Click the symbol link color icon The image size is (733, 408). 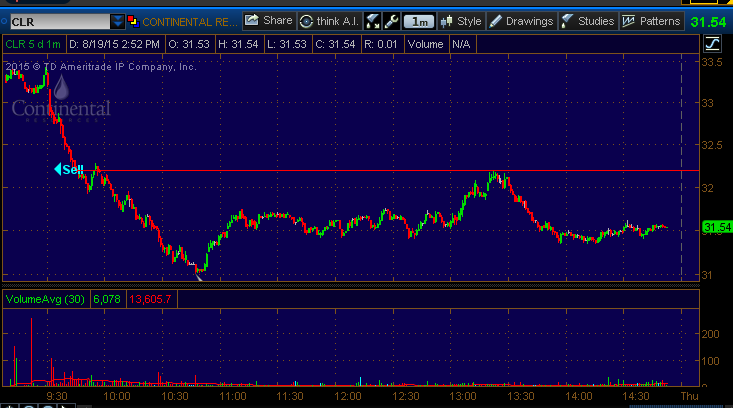pyautogui.click(x=134, y=20)
